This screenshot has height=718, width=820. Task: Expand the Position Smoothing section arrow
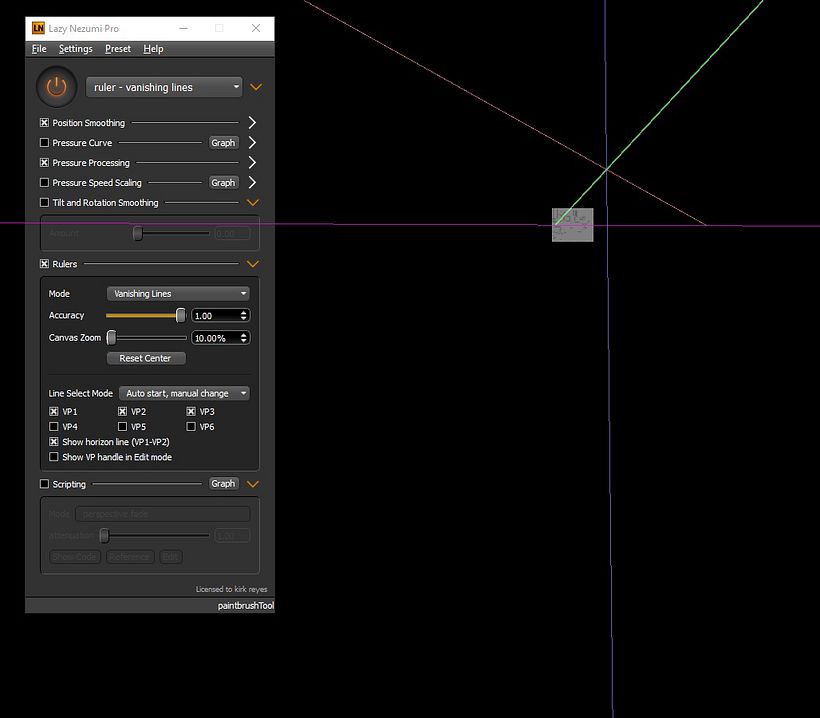tap(252, 122)
